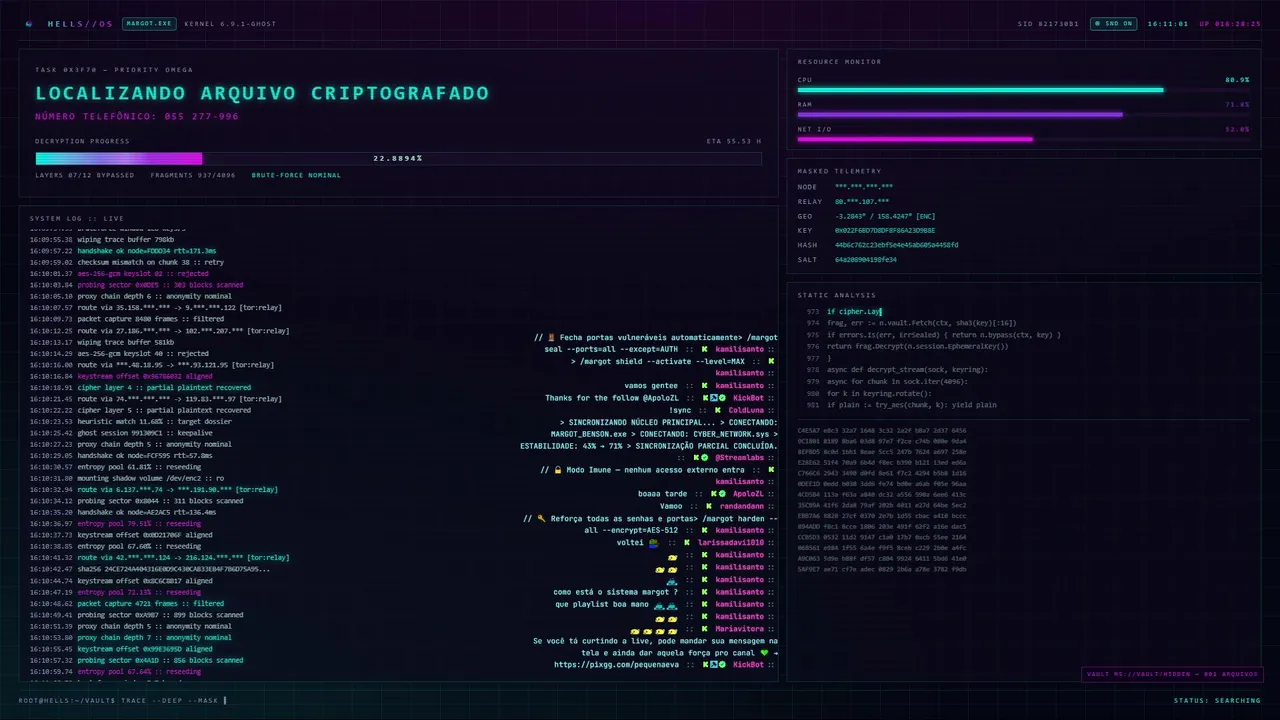Click the door emoji in 'Fecha portas' message
Viewport: 1280px width, 720px height.
tap(551, 337)
